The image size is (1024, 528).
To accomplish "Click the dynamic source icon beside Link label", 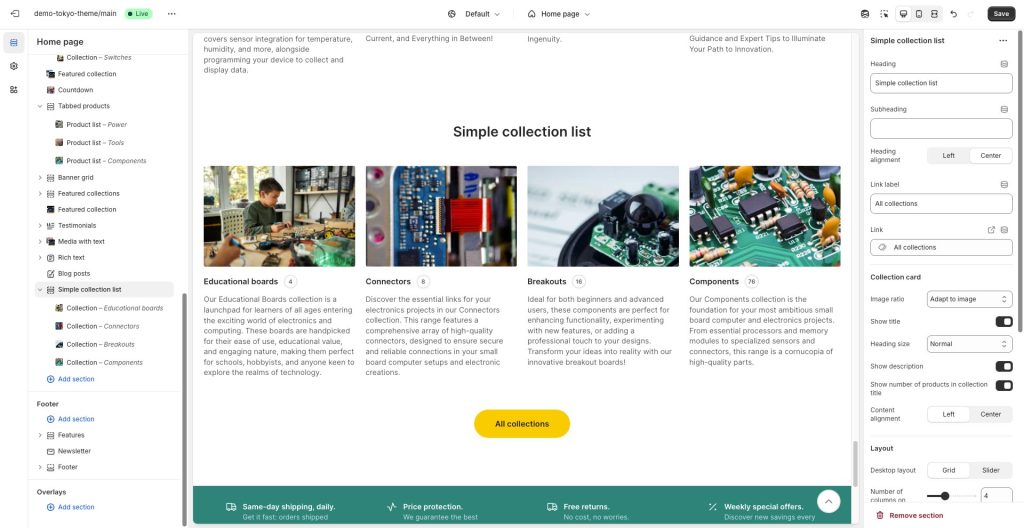I will click(1004, 184).
